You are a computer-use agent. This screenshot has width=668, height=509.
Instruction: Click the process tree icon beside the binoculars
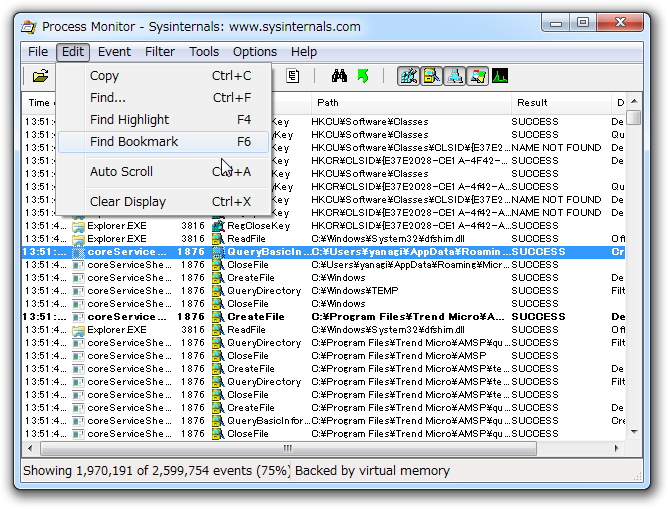click(293, 77)
